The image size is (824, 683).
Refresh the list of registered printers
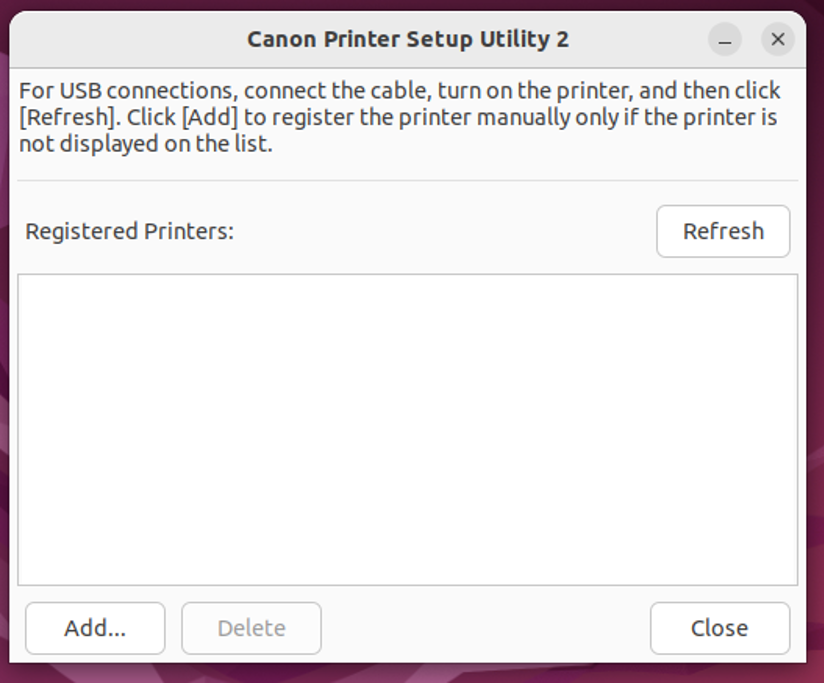(x=723, y=231)
